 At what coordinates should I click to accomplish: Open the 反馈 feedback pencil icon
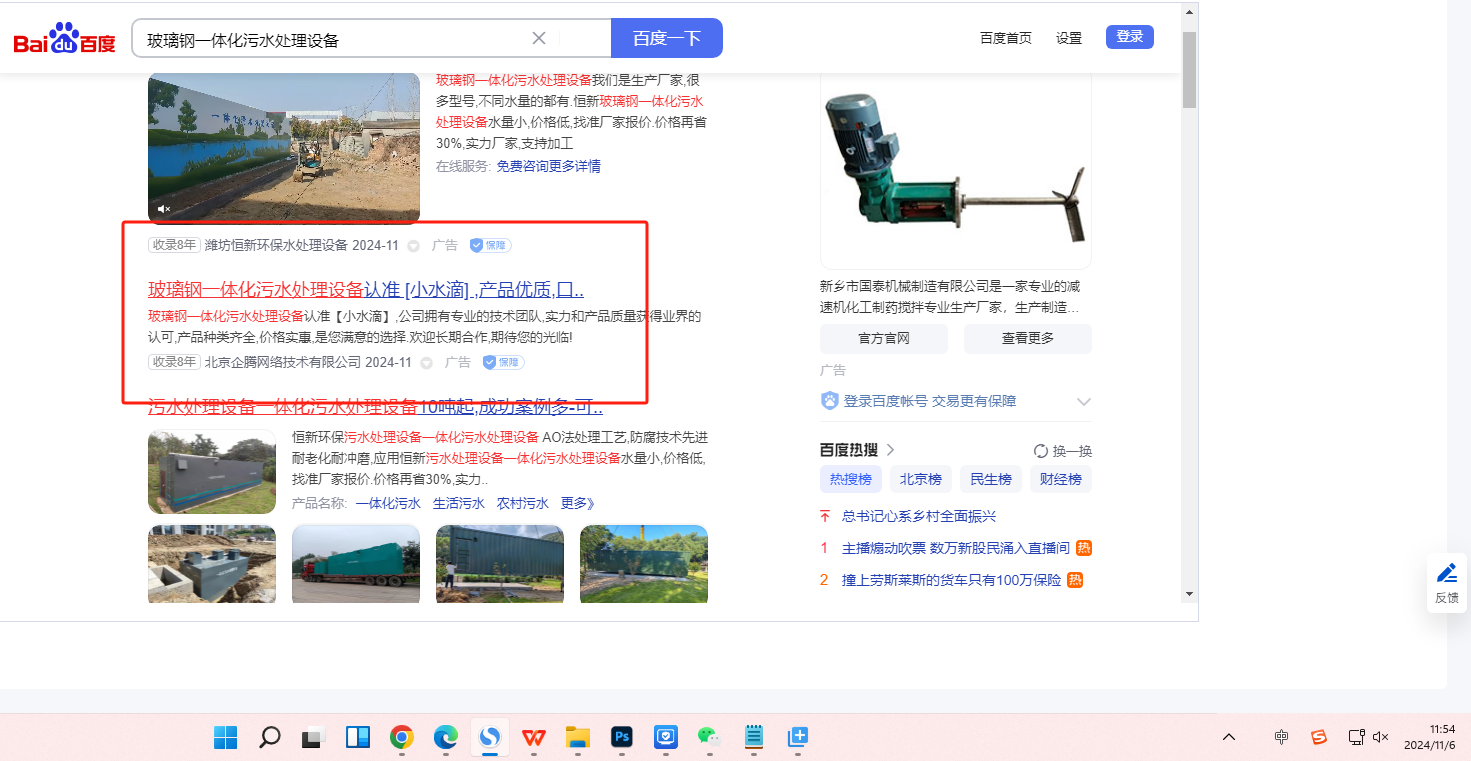(1446, 573)
